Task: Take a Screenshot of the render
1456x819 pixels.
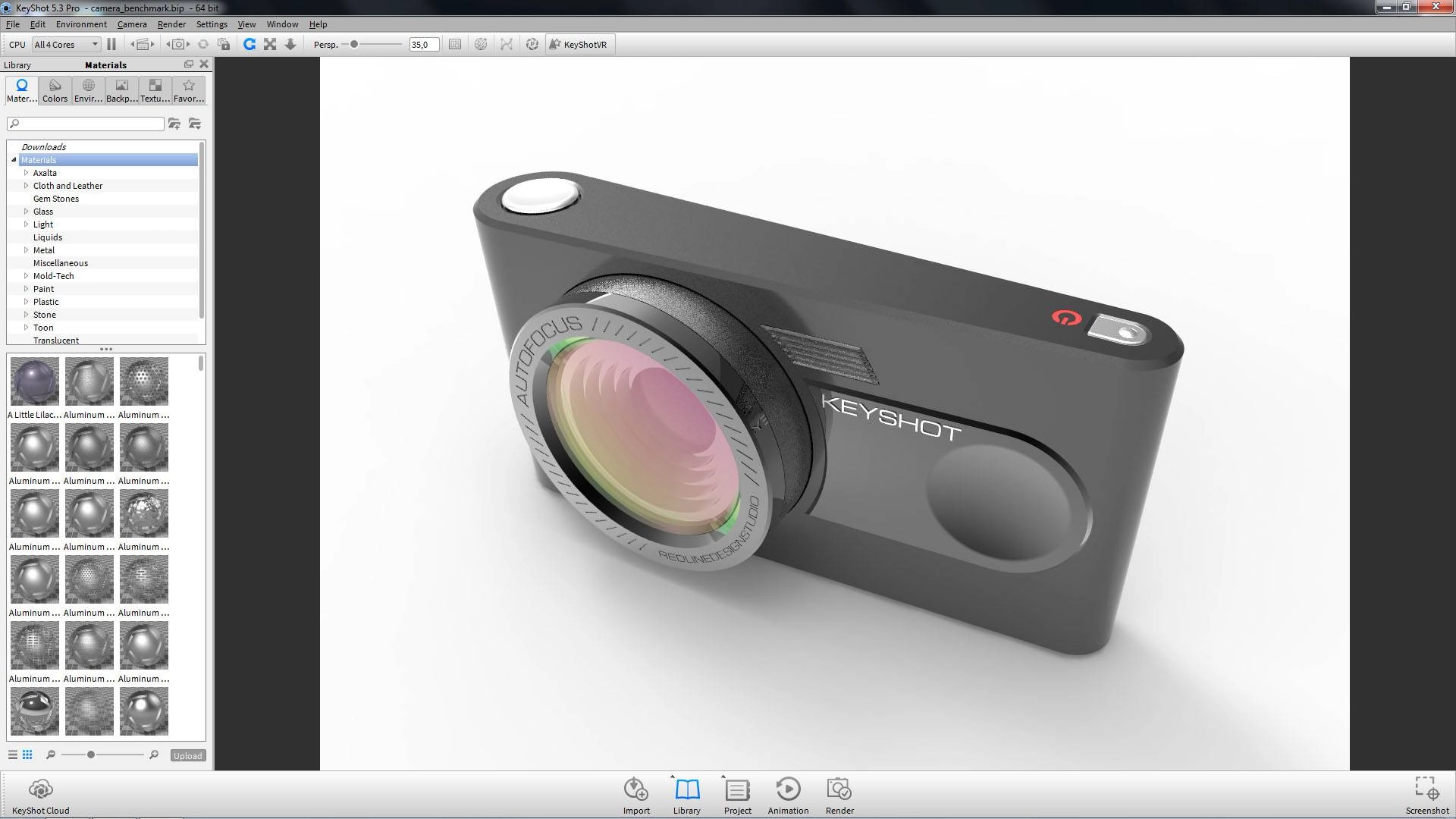Action: point(1427,795)
